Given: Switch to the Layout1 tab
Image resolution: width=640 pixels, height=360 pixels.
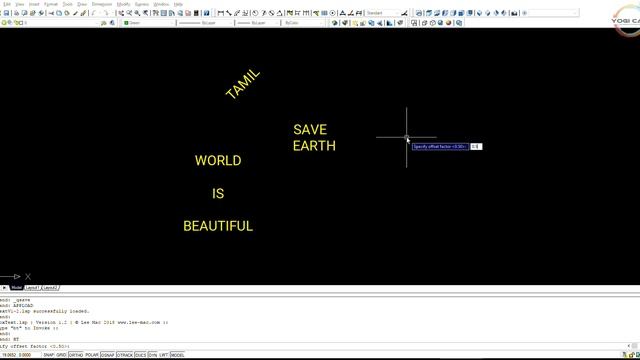Looking at the screenshot, I should click(32, 288).
